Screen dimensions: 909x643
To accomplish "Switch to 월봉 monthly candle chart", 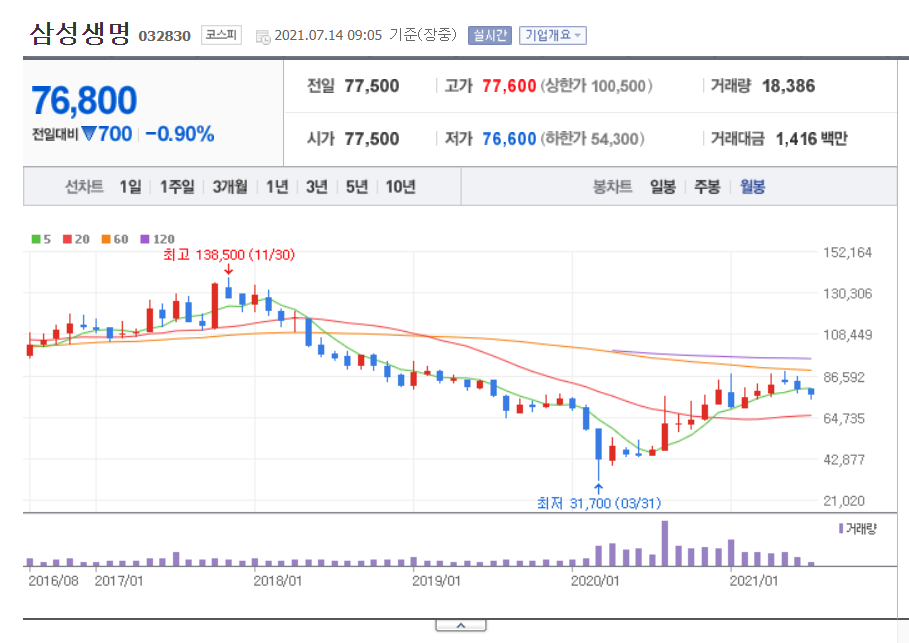I will [x=752, y=187].
